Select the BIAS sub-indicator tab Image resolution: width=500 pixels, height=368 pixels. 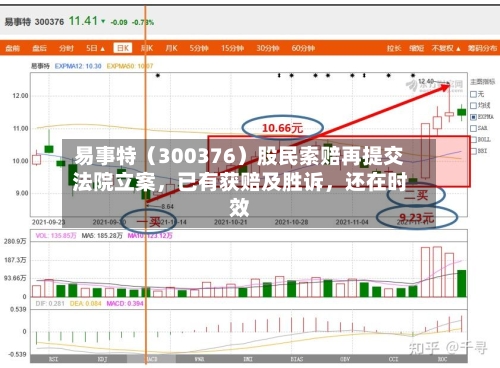tap(297, 359)
